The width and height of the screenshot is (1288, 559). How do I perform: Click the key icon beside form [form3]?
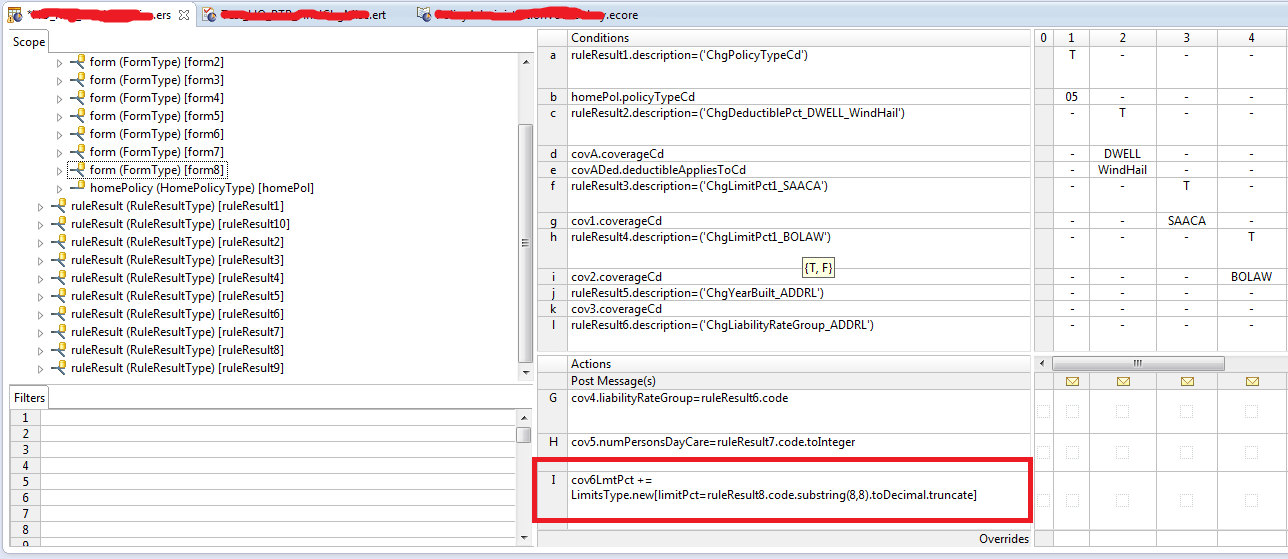click(x=77, y=80)
